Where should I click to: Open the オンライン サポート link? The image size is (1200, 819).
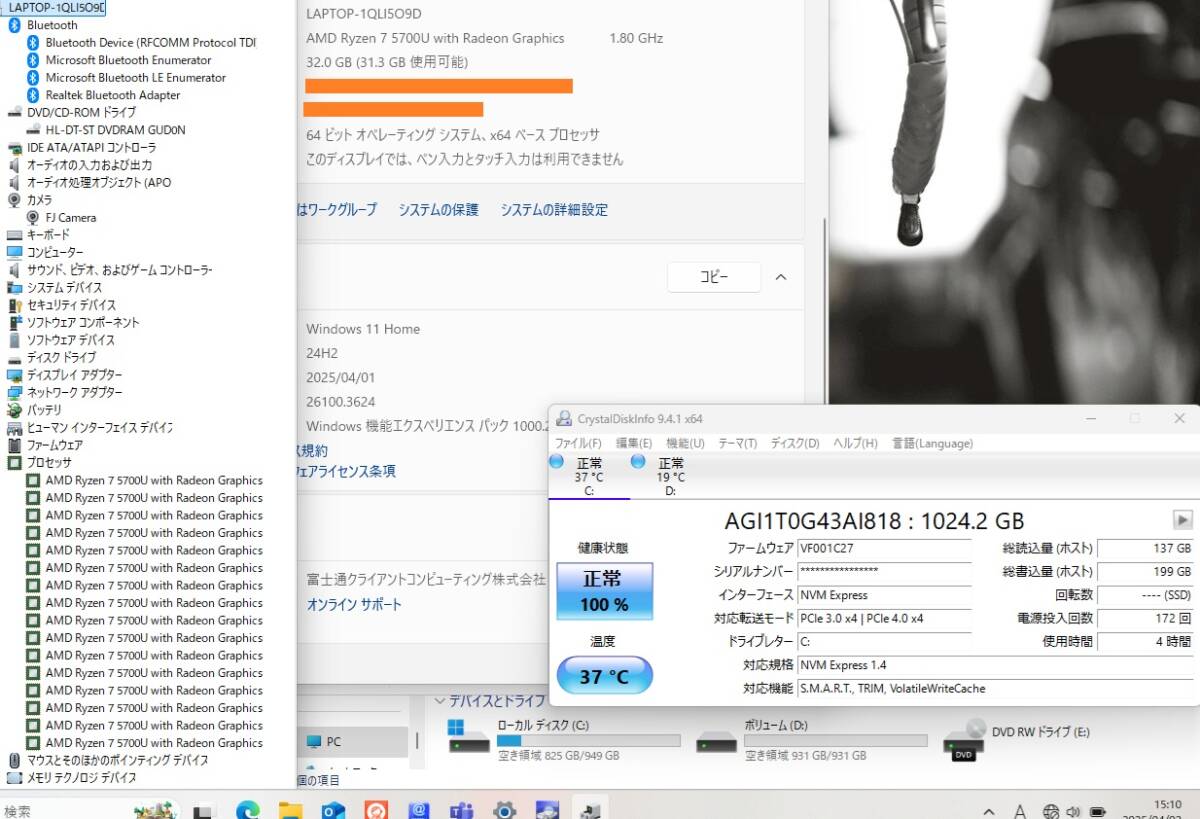click(x=354, y=605)
